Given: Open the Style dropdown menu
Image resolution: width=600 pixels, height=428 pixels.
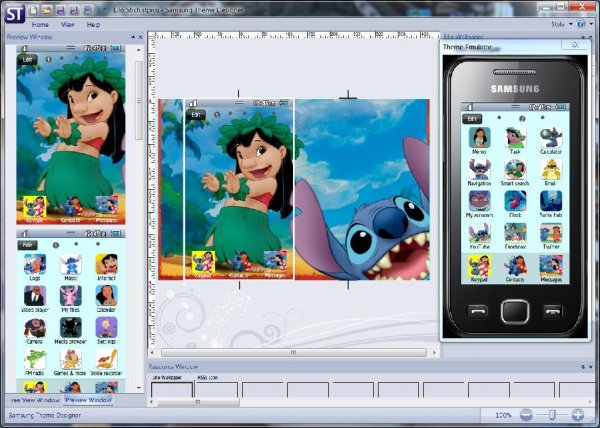Looking at the screenshot, I should pos(562,24).
